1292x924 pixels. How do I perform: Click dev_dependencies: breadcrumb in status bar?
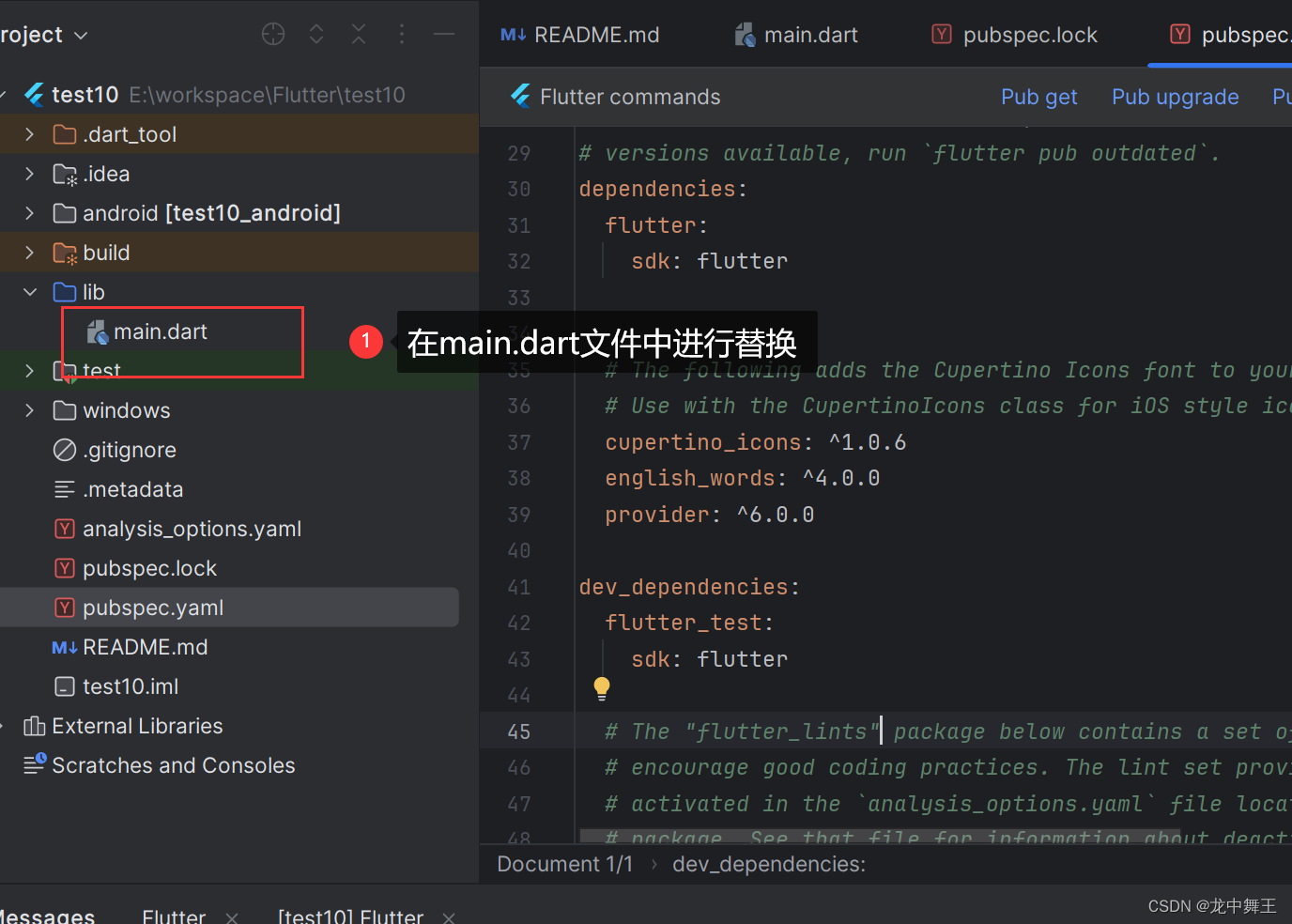769,864
